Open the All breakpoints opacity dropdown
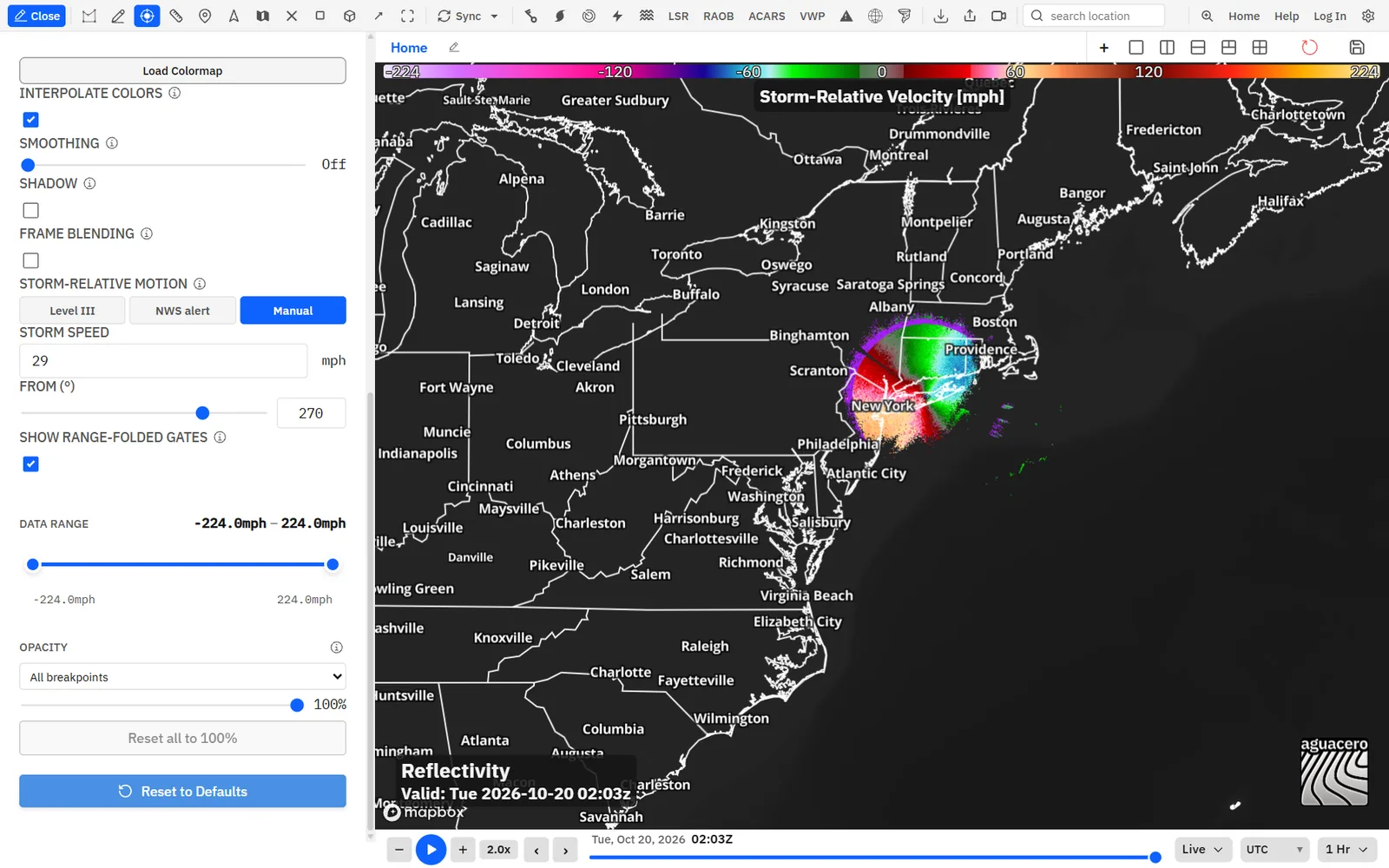 pyautogui.click(x=182, y=677)
